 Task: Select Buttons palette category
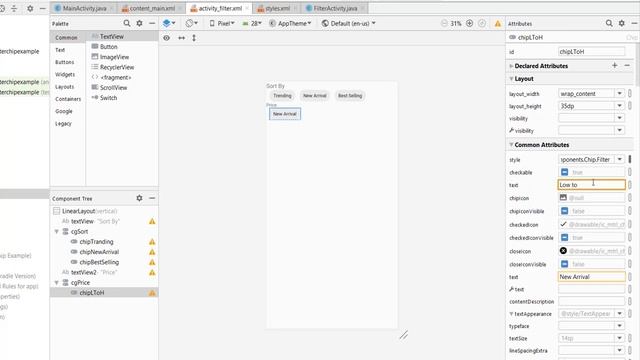click(x=64, y=62)
